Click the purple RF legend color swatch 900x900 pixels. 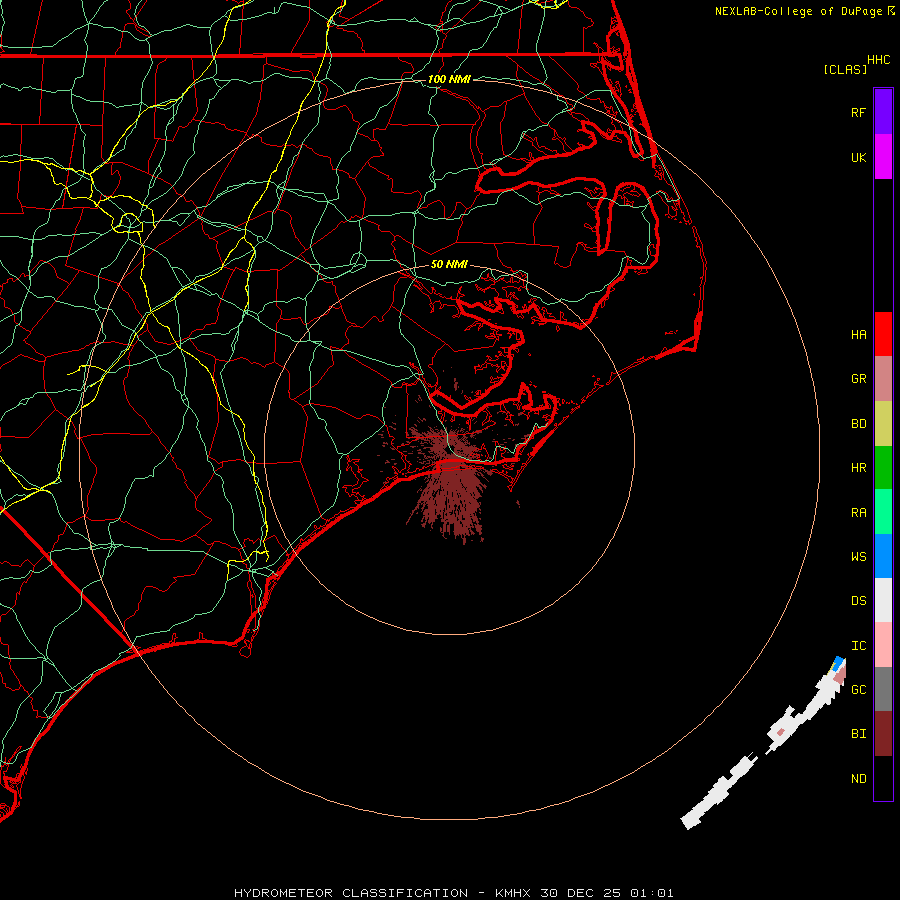883,112
